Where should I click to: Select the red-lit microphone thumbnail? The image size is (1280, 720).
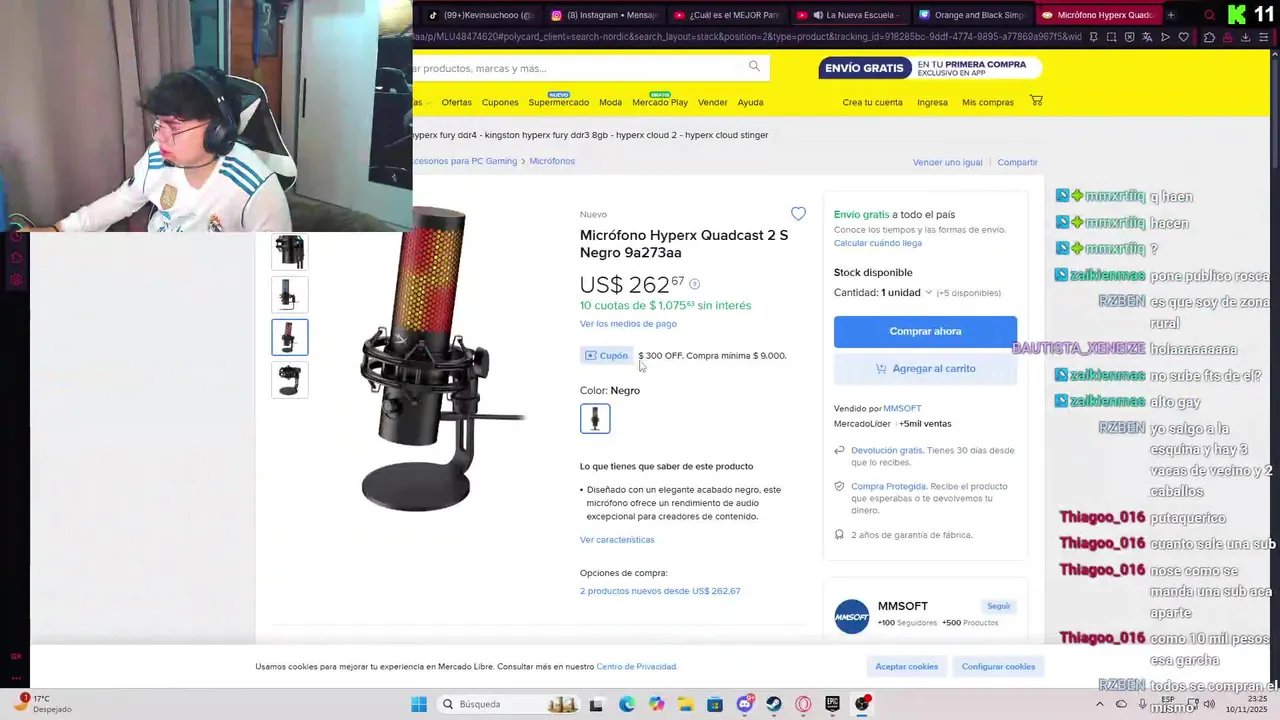(290, 337)
